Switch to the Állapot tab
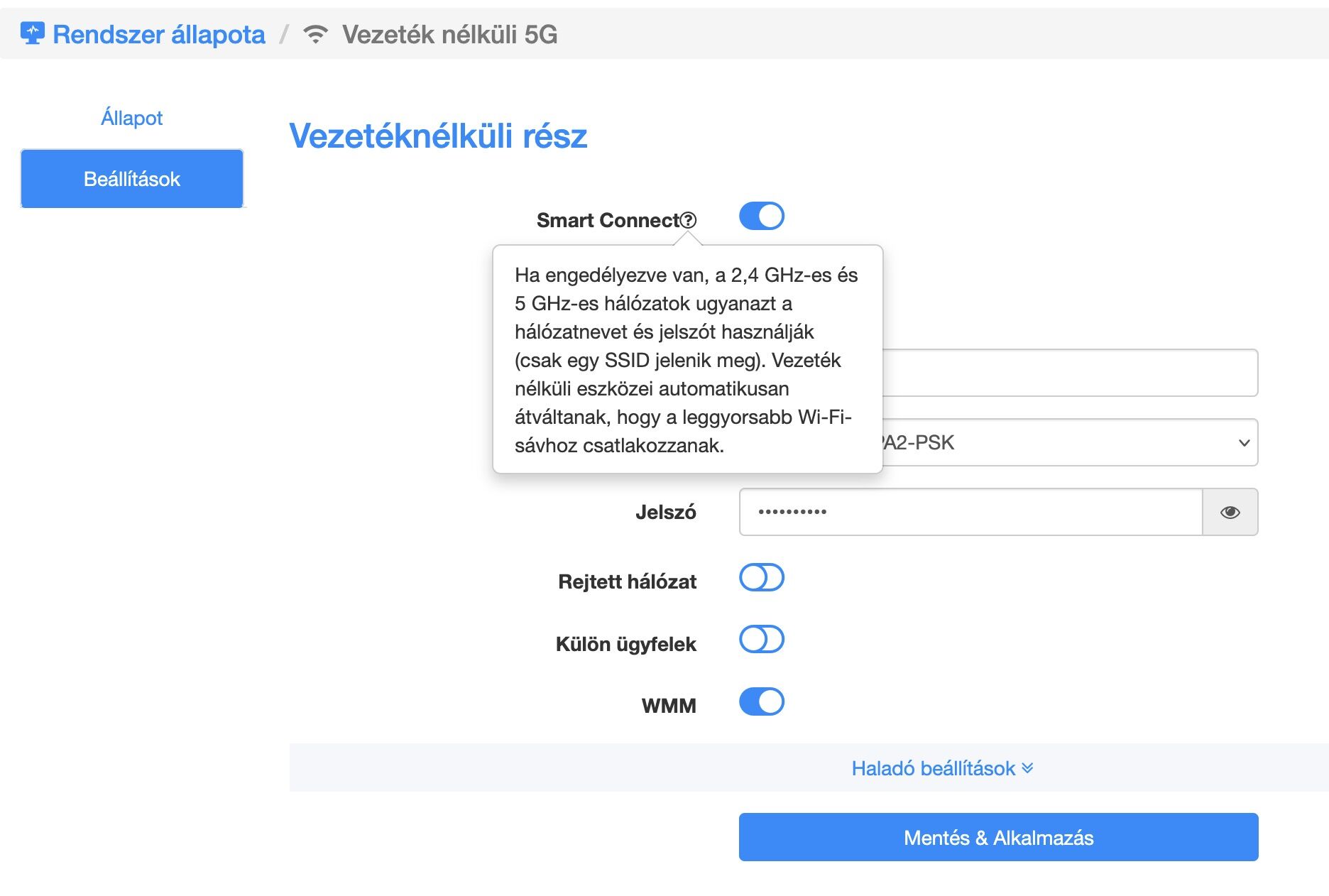The image size is (1329, 896). coord(131,118)
